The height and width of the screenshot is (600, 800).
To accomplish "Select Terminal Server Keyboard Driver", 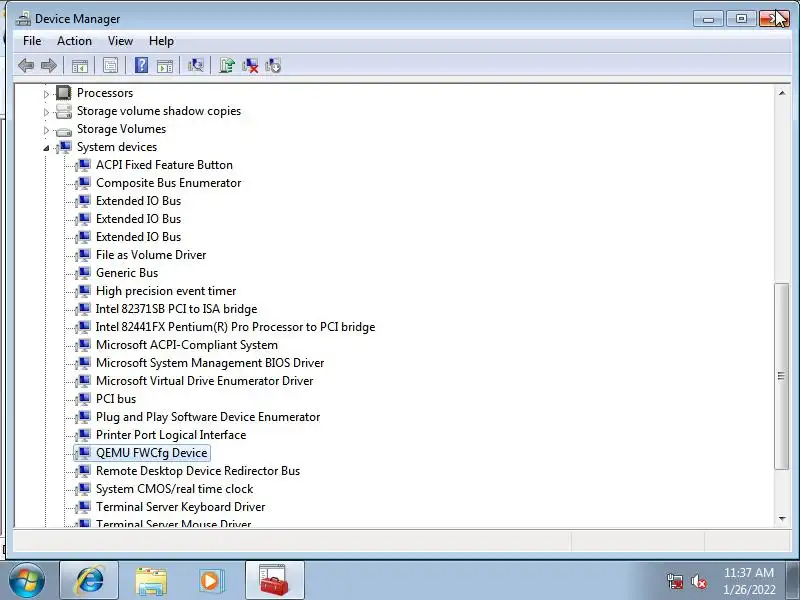I will point(181,507).
